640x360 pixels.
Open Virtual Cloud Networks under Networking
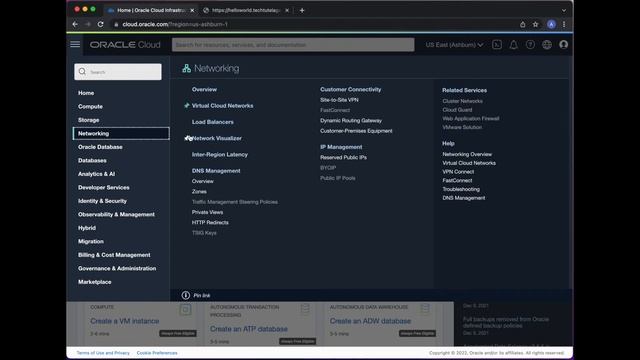[x=222, y=106]
